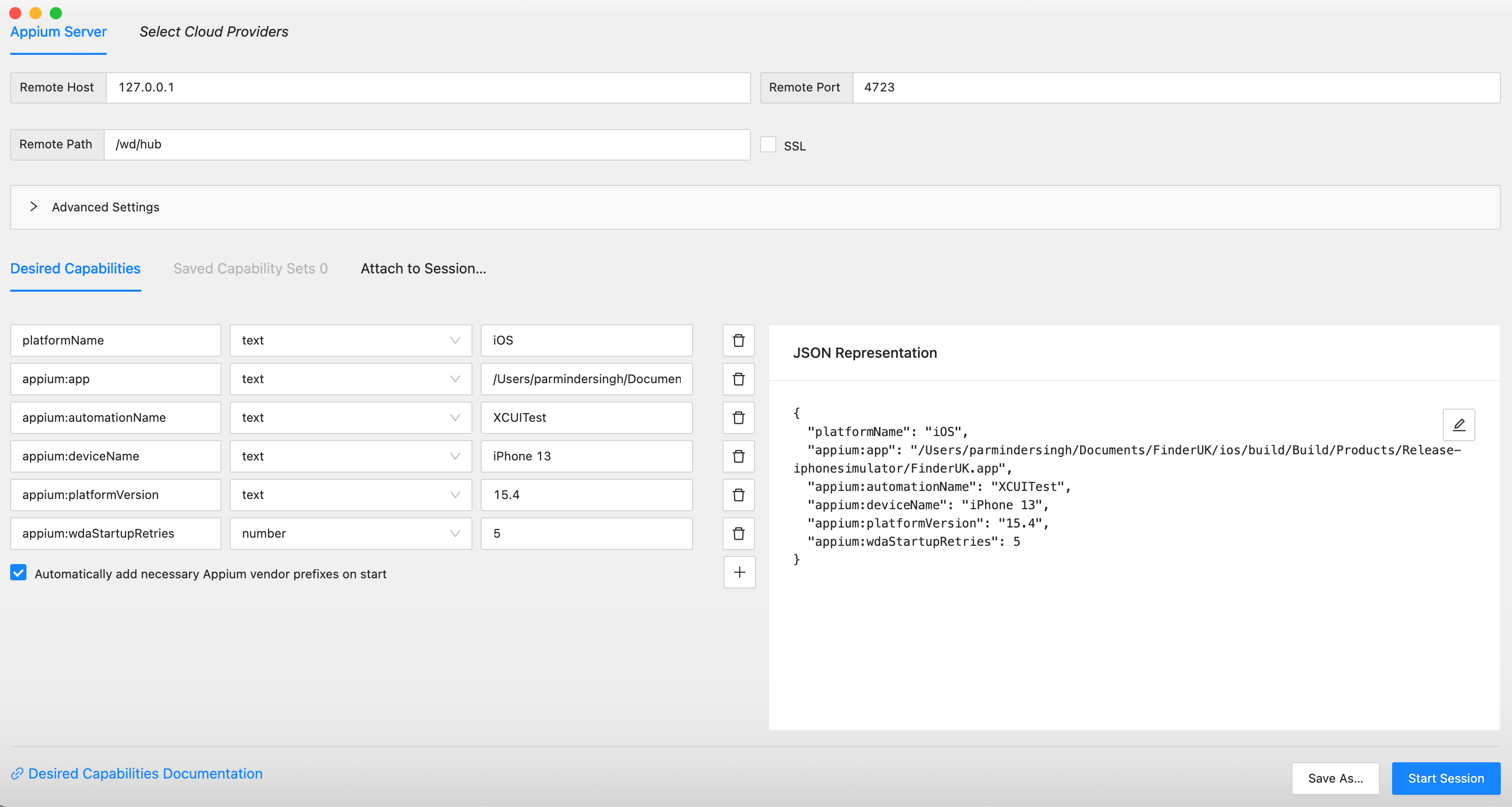
Task: Add a new capability with the plus icon
Action: pyautogui.click(x=739, y=572)
